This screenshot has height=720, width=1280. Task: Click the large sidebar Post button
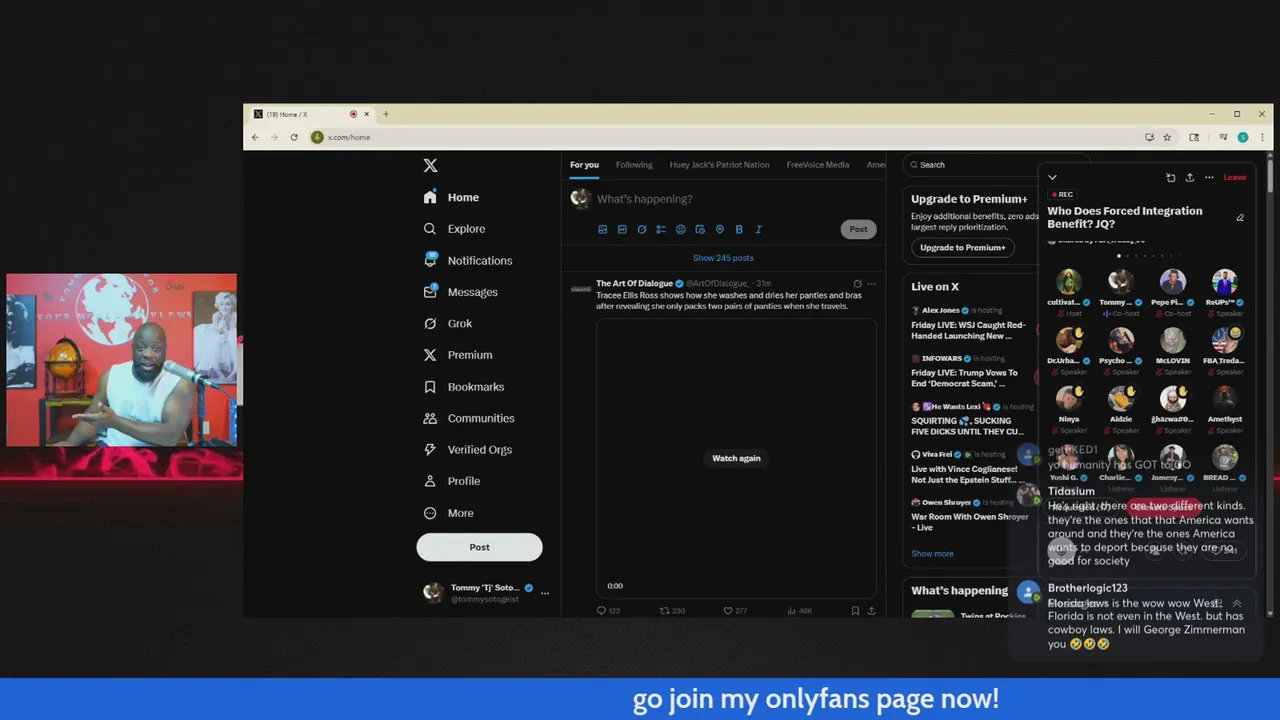479,547
